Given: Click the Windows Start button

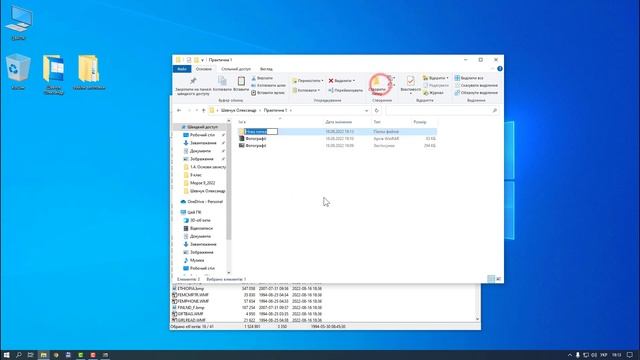Looking at the screenshot, I should 6,355.
